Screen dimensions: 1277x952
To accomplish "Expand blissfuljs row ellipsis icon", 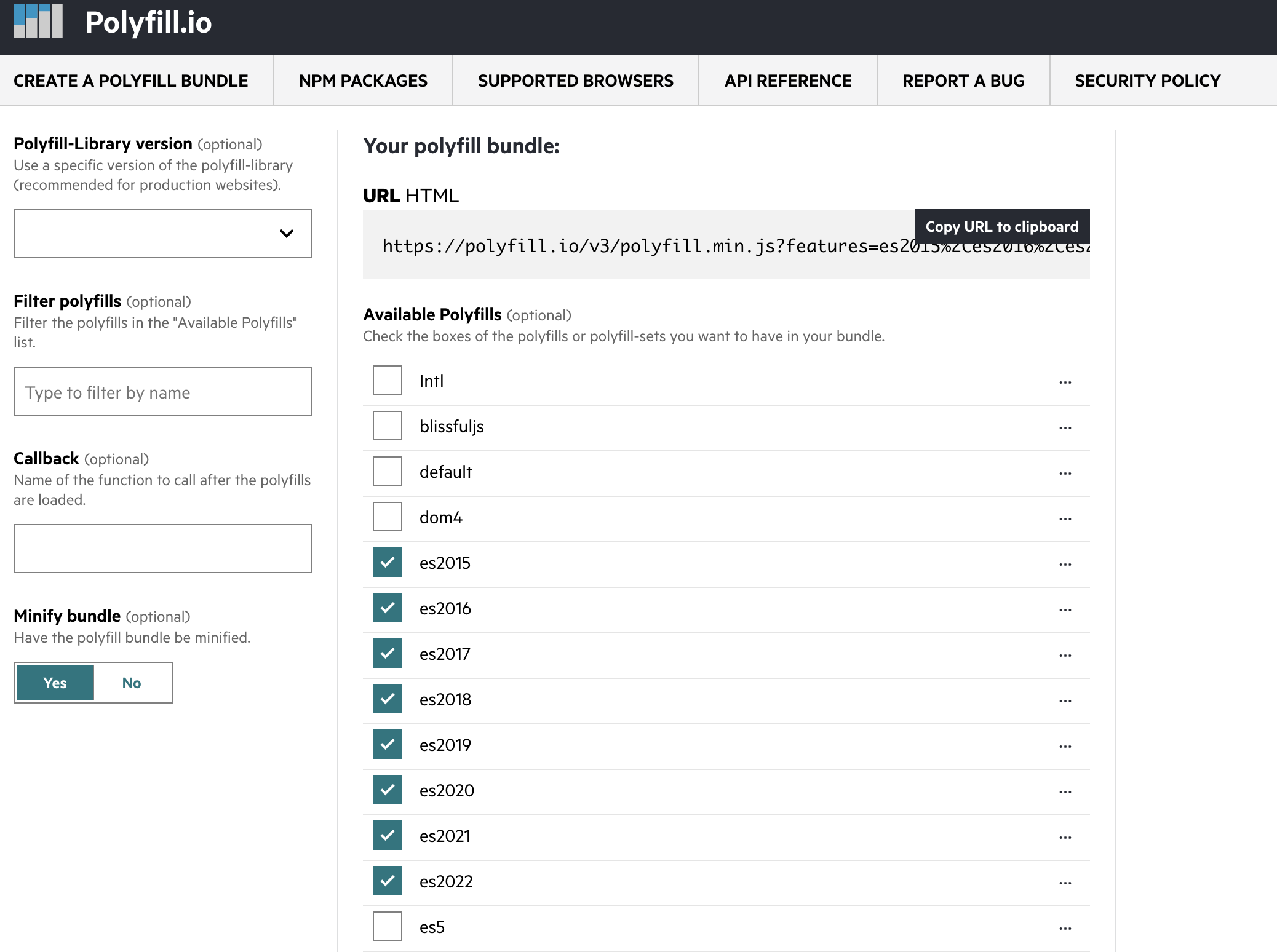I will click(x=1065, y=428).
